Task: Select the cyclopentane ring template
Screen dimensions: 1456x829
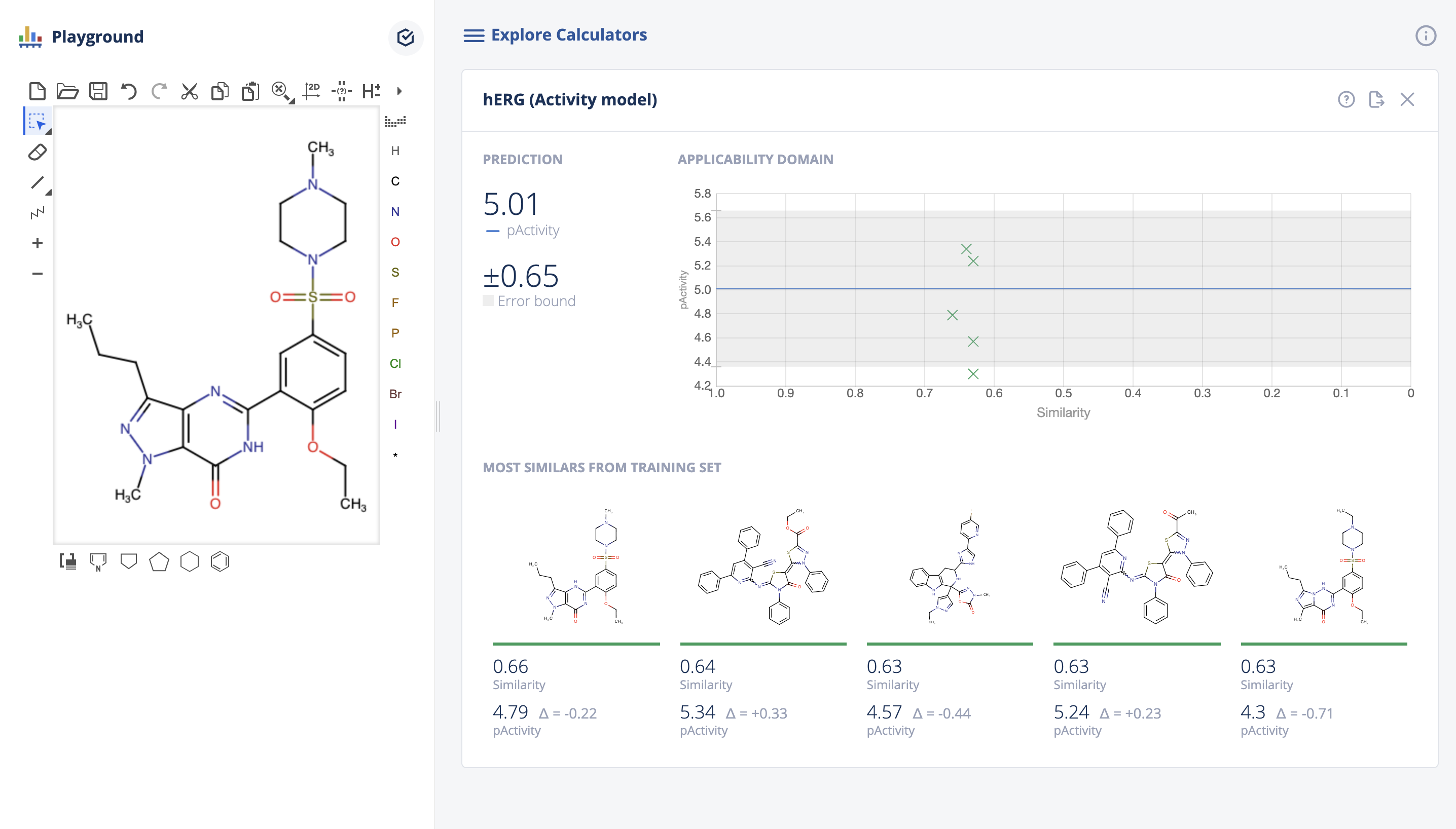Action: pyautogui.click(x=159, y=562)
